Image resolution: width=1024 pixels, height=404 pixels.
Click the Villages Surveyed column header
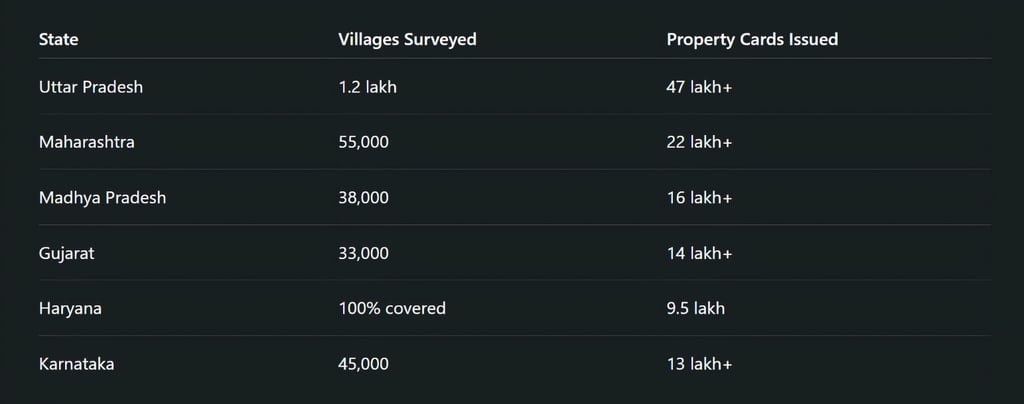(408, 39)
